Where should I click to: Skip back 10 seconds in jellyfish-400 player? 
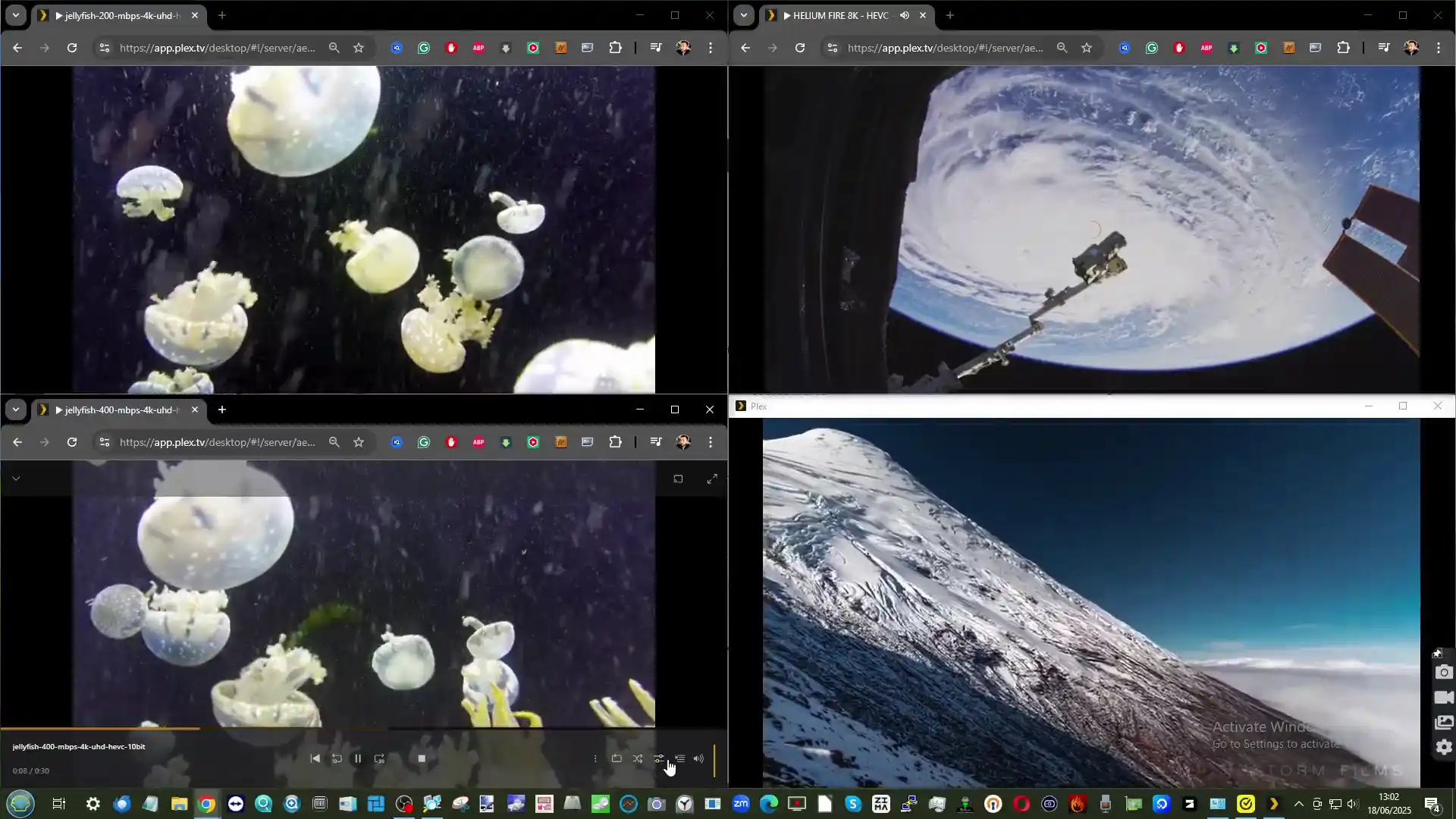coord(337,758)
